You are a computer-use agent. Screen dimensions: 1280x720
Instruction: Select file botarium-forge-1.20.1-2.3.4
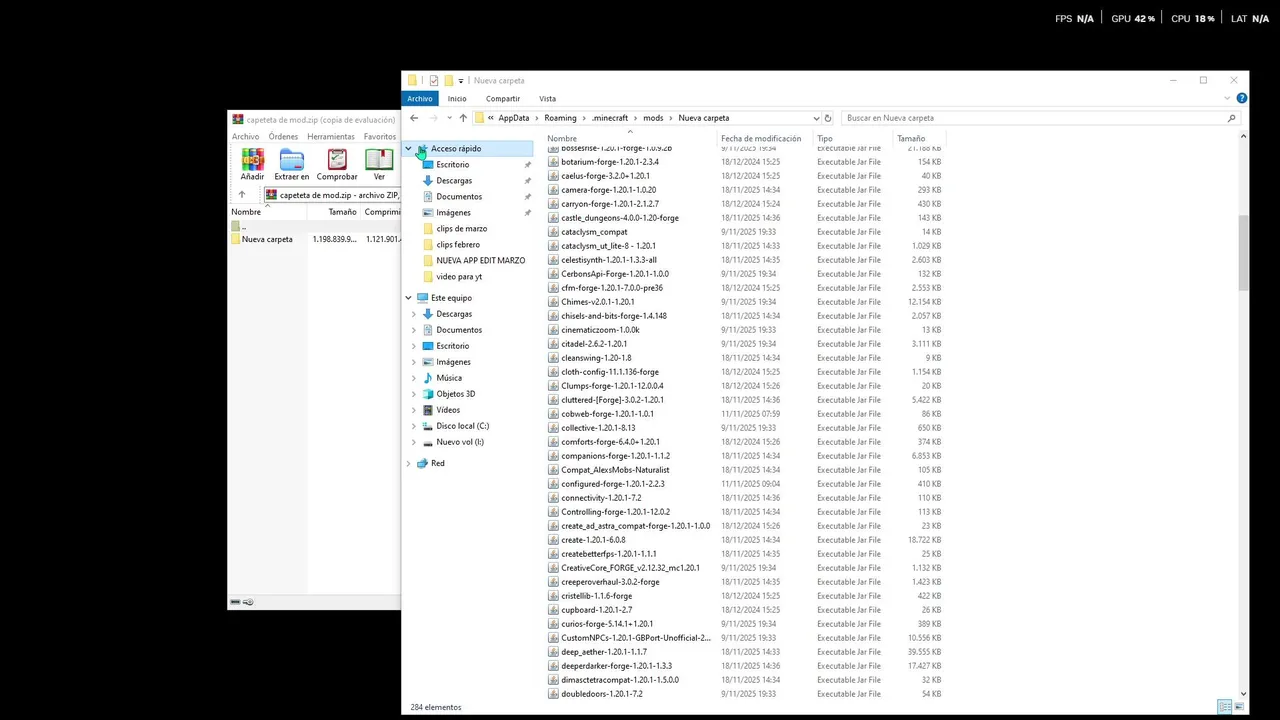click(610, 162)
